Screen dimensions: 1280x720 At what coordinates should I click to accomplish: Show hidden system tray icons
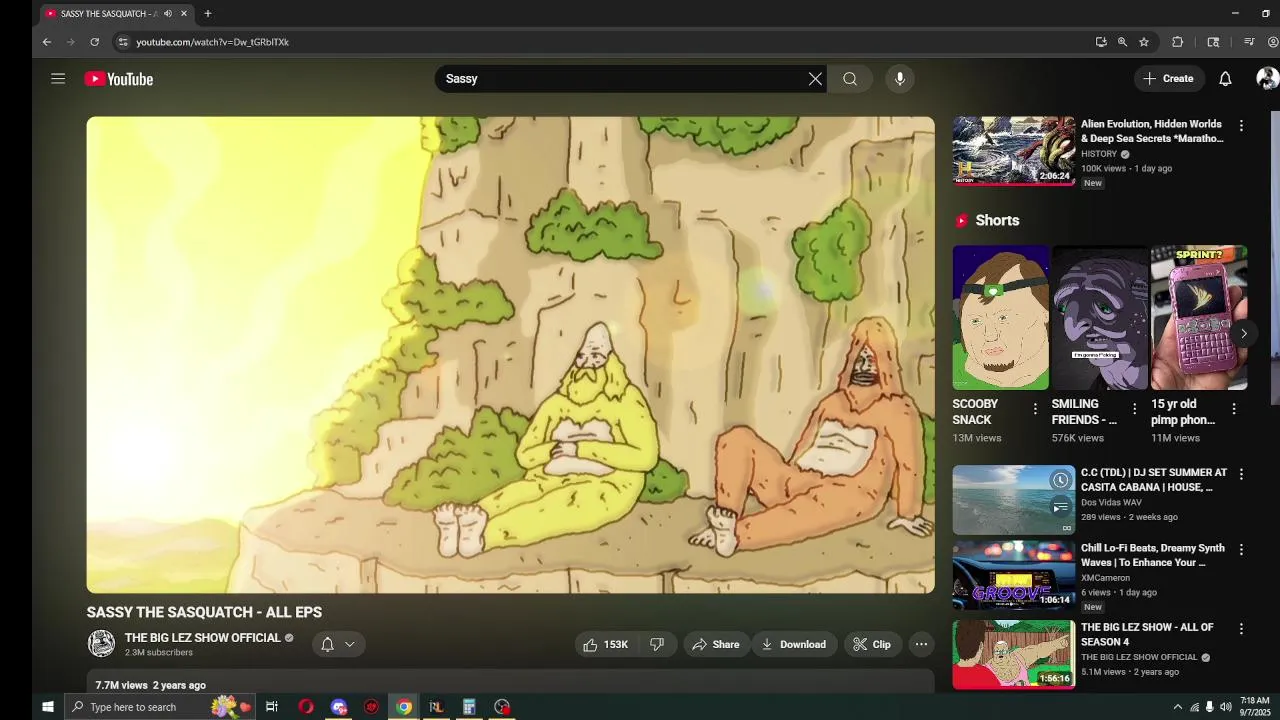(x=1177, y=707)
